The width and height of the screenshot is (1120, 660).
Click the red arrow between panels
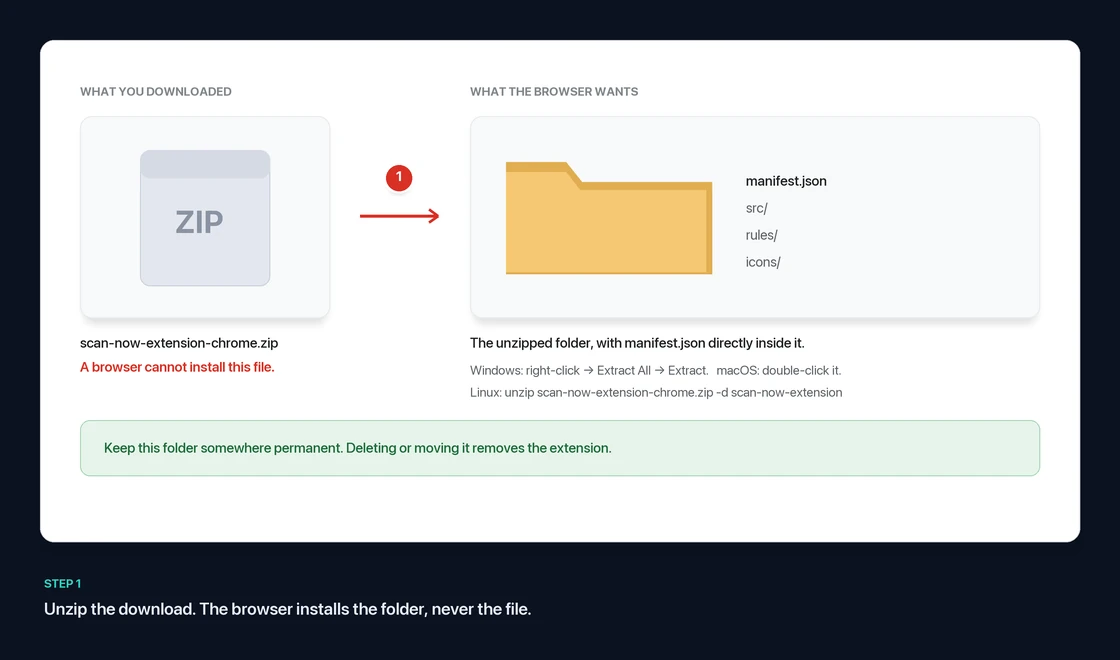(x=399, y=216)
